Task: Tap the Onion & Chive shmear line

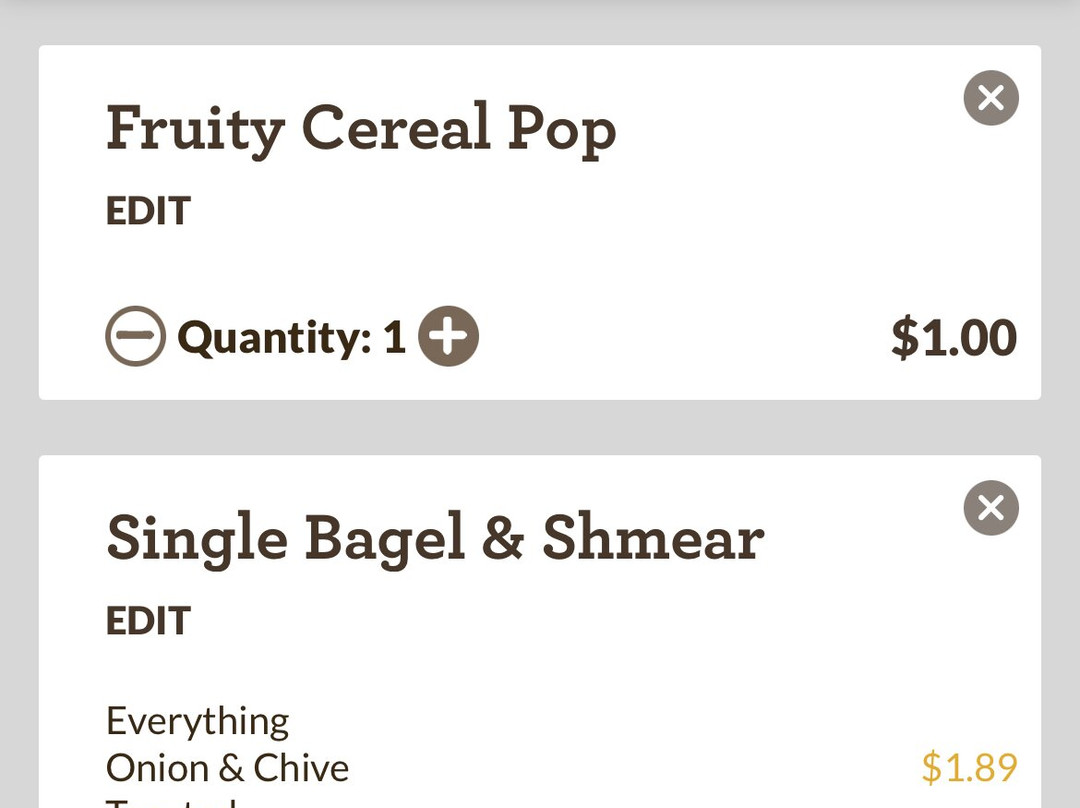Action: point(227,768)
